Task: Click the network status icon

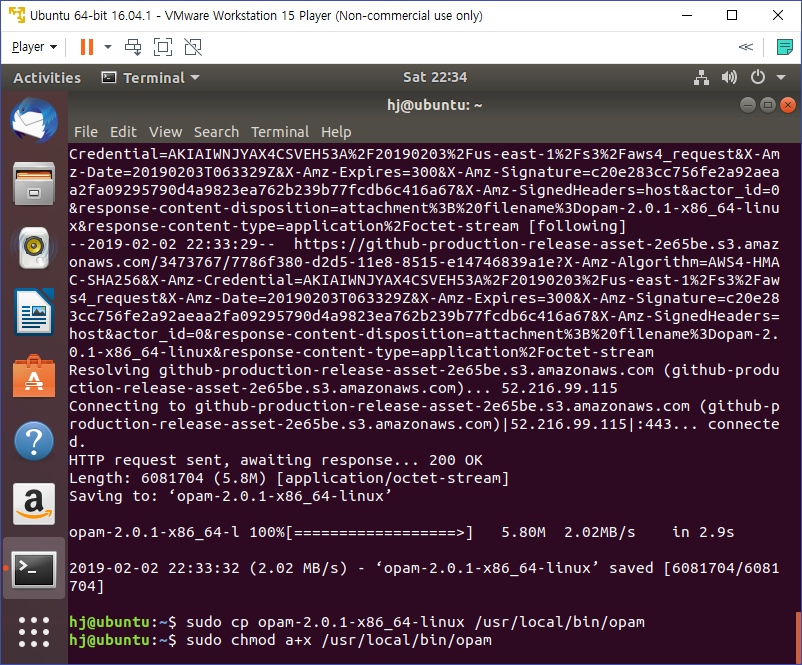Action: coord(701,78)
